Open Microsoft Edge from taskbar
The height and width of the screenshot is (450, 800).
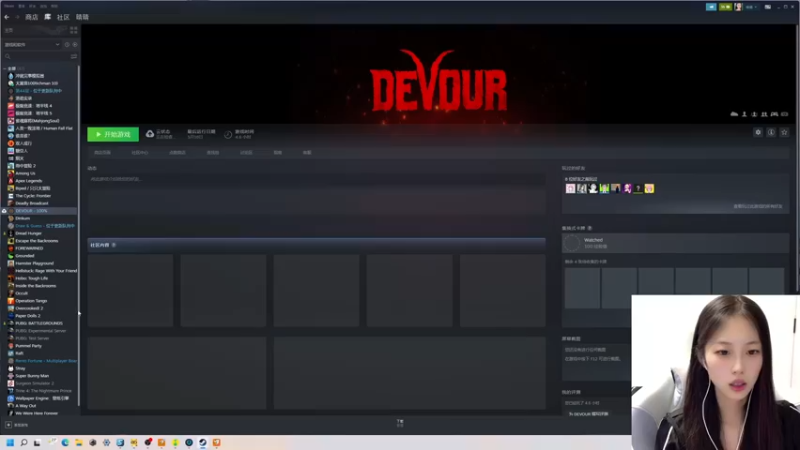pyautogui.click(x=65, y=442)
